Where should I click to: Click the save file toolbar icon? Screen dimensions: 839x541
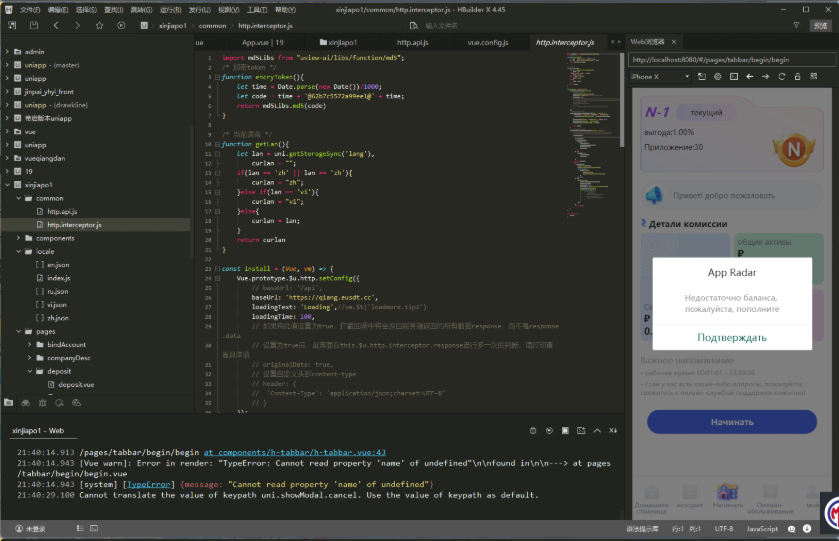click(34, 25)
